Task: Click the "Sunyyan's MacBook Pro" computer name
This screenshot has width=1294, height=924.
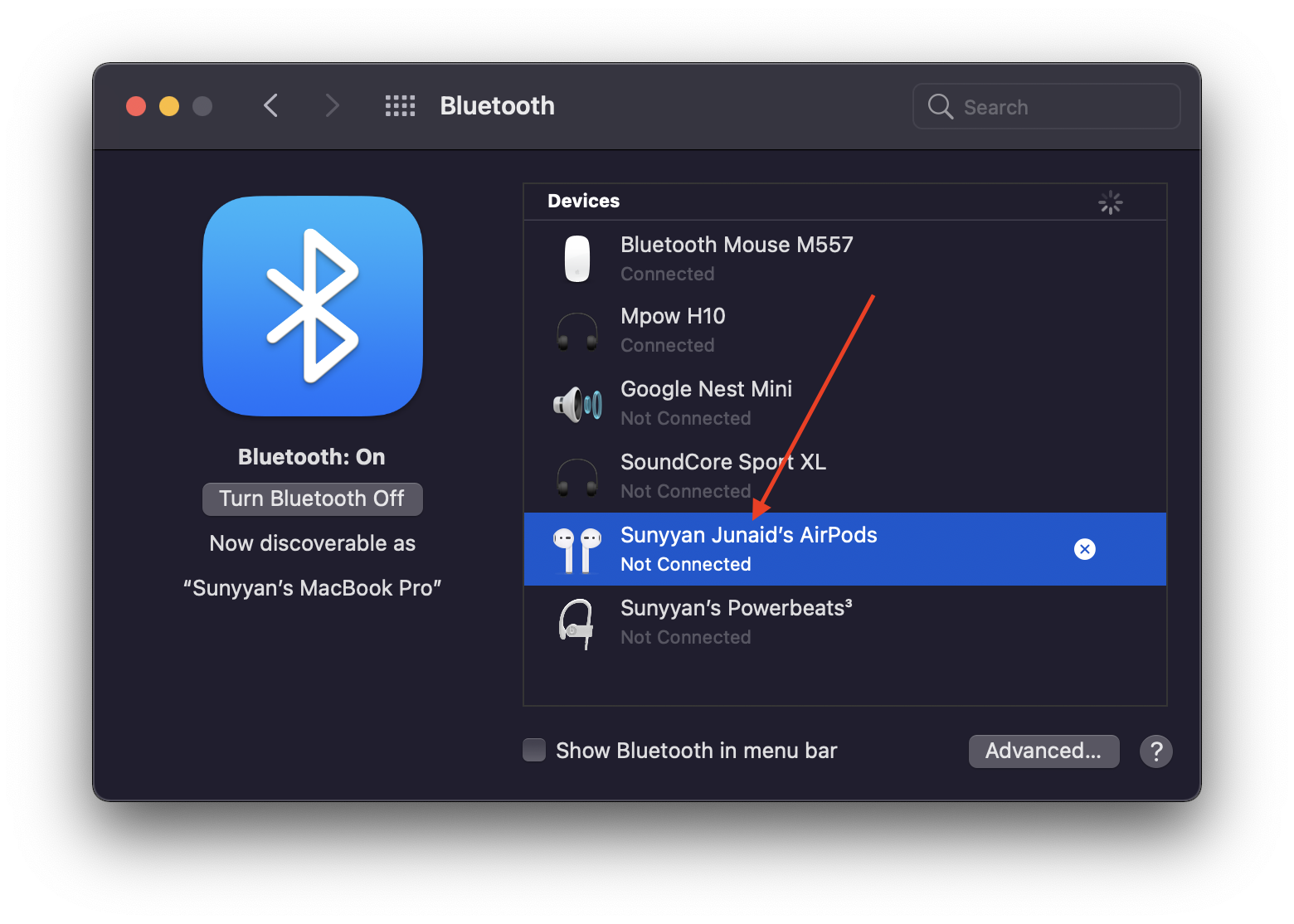Action: click(313, 588)
